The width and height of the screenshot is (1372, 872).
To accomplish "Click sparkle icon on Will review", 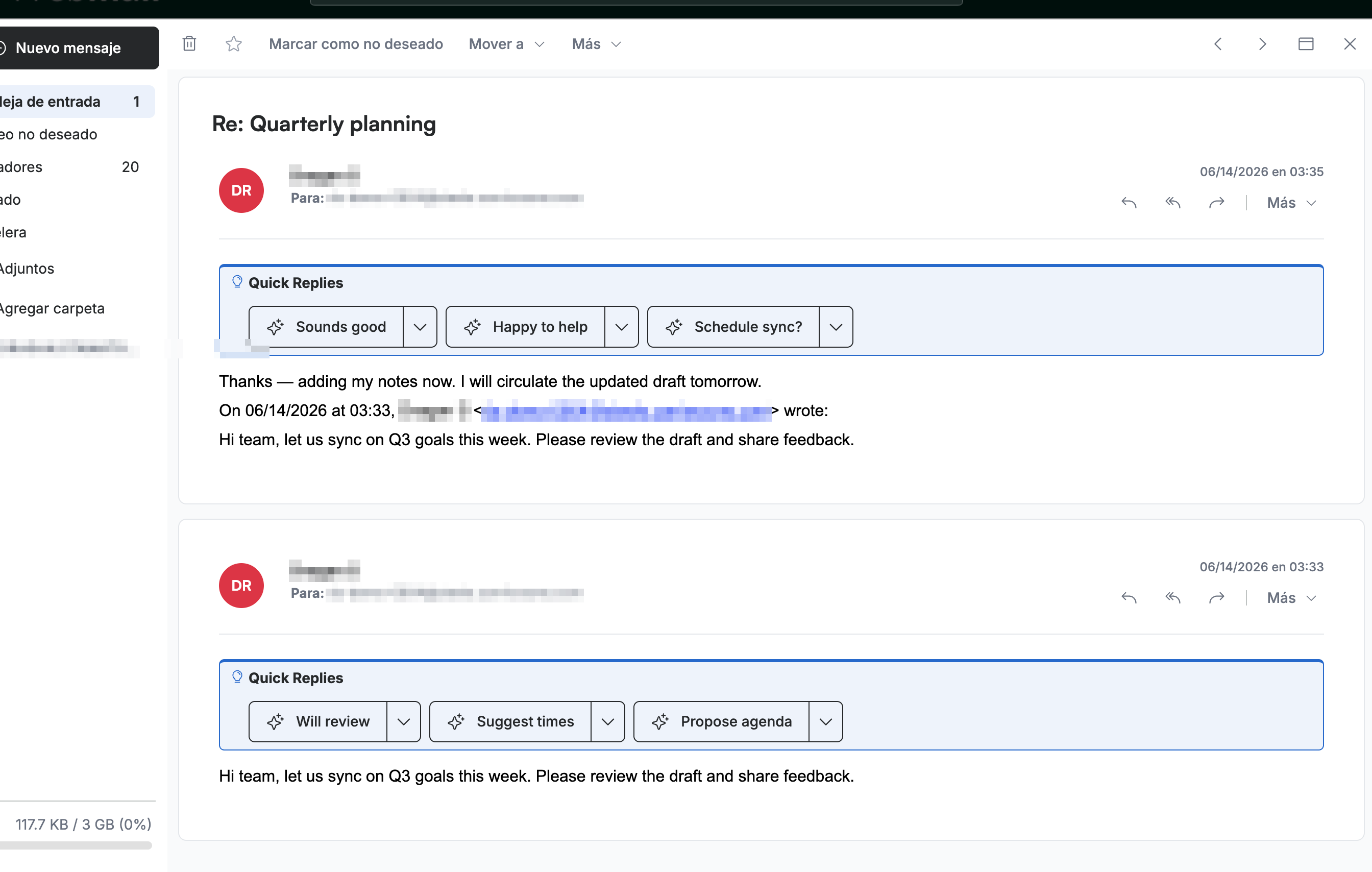I will (x=275, y=721).
